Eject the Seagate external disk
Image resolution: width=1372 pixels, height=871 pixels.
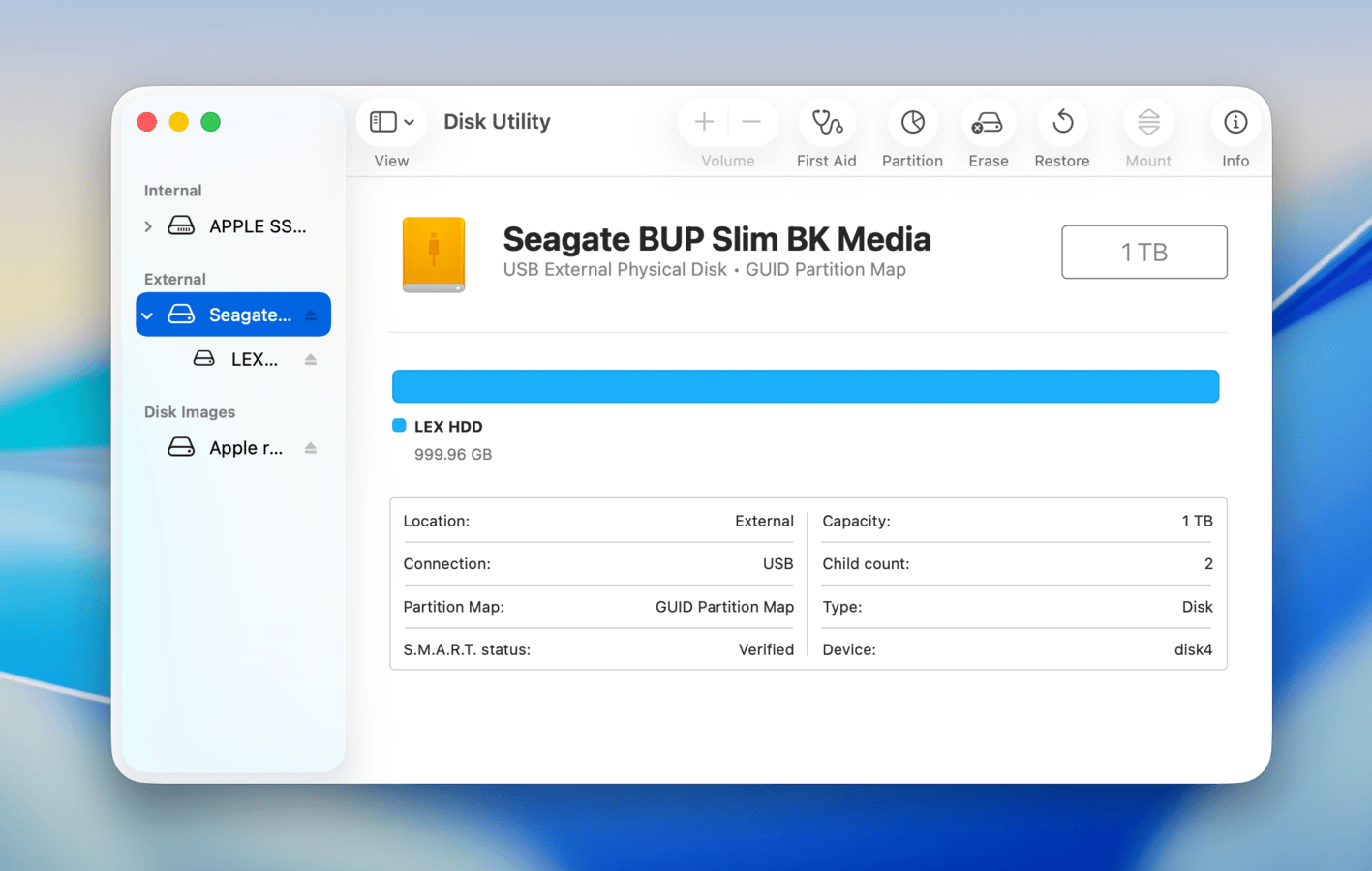point(311,315)
